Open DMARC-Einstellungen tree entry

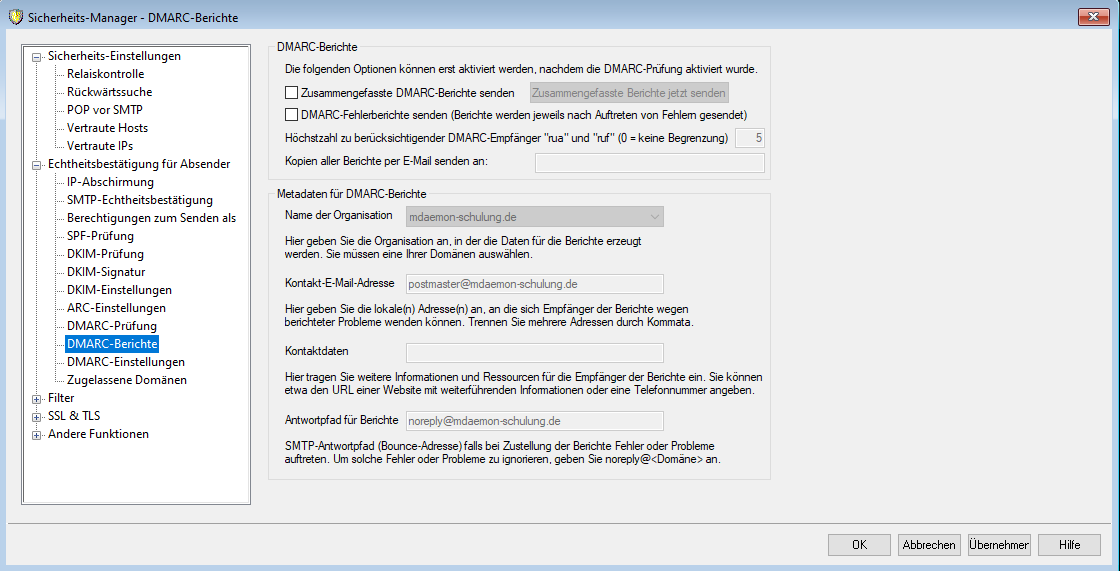(125, 362)
